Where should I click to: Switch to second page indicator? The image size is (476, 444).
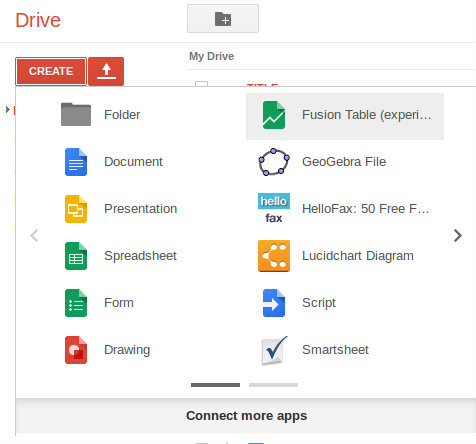point(273,385)
